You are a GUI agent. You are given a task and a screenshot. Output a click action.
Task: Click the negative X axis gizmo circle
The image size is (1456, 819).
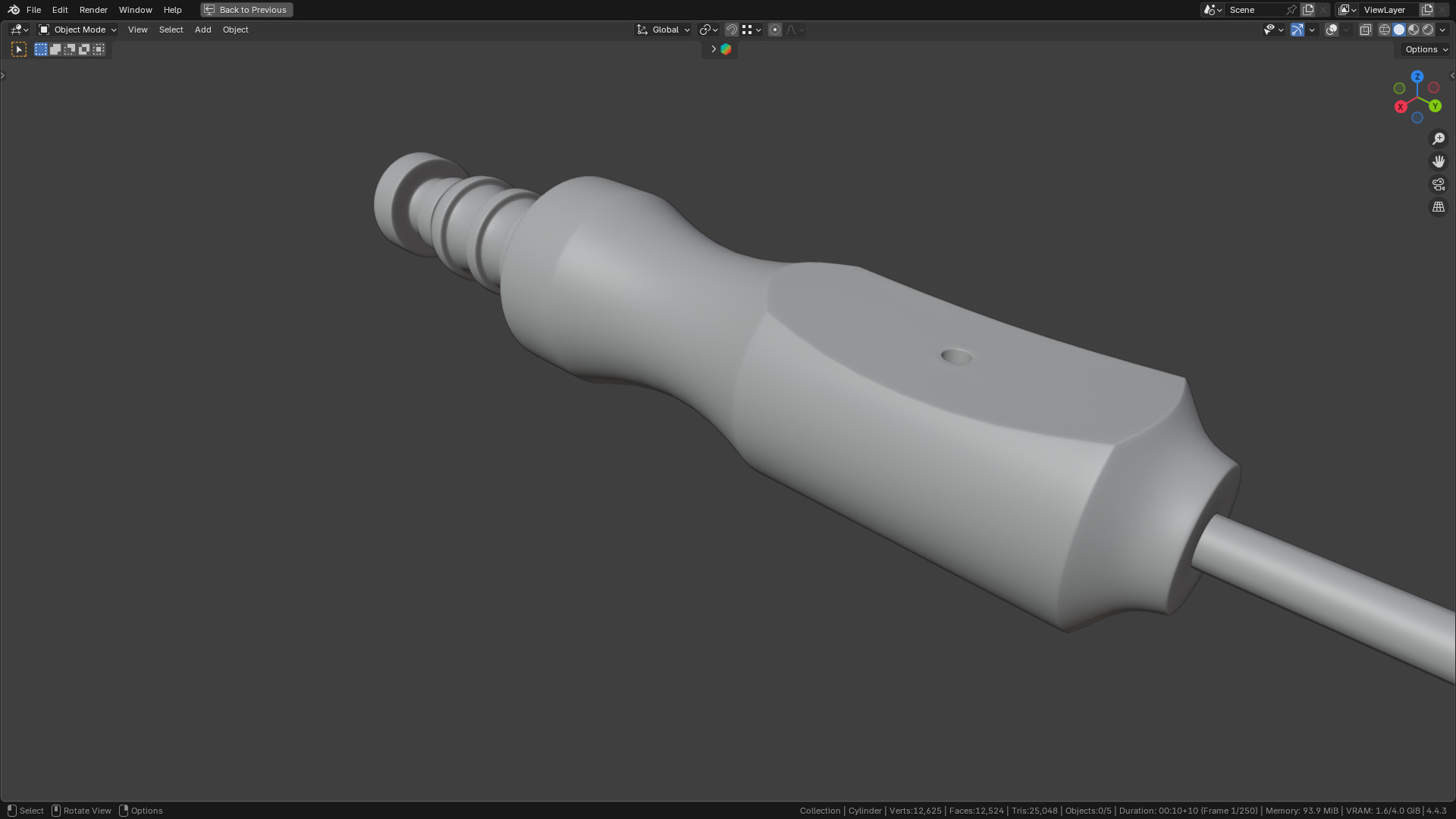click(x=1434, y=88)
